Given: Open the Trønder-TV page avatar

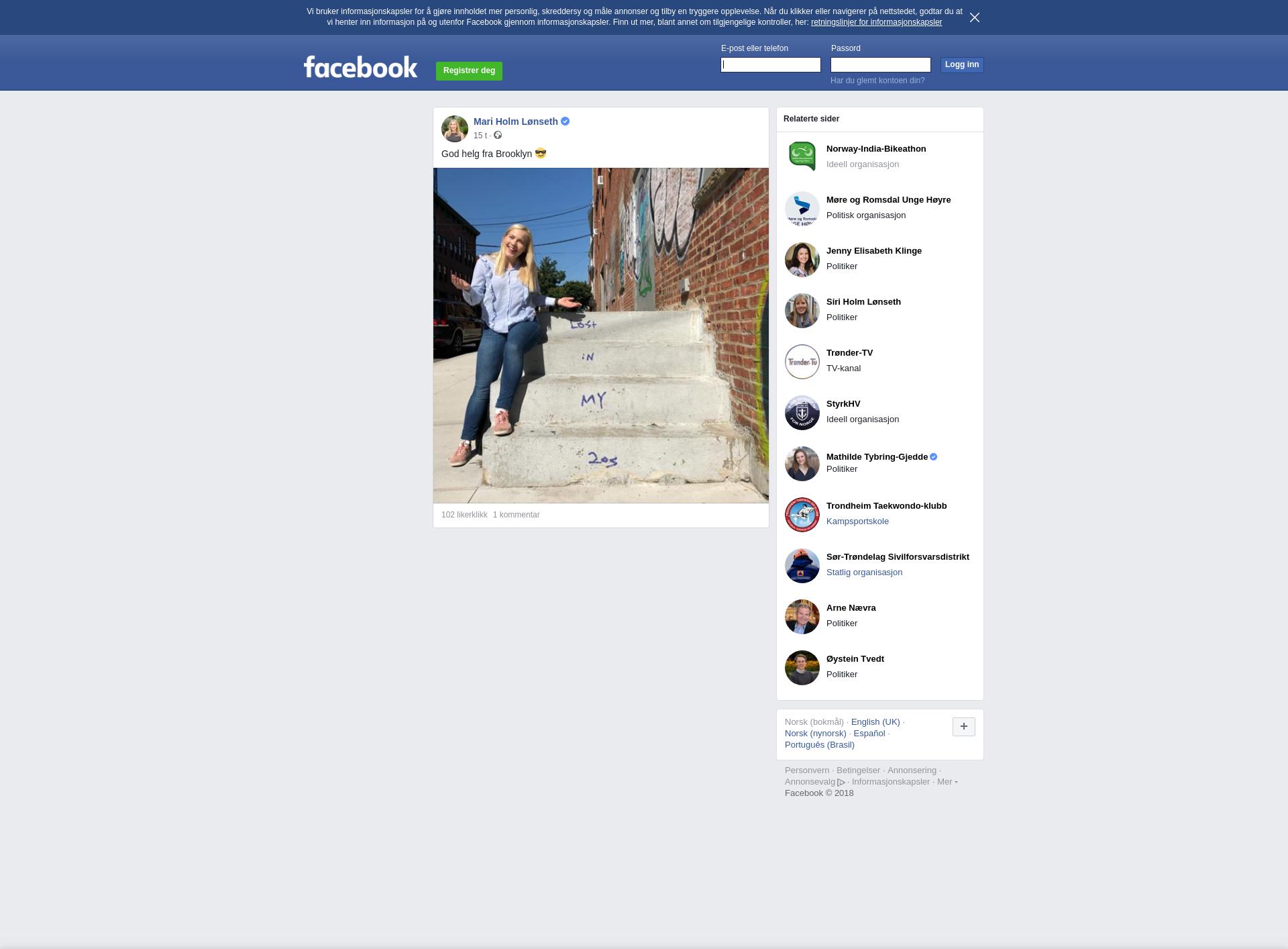Looking at the screenshot, I should pos(802,362).
